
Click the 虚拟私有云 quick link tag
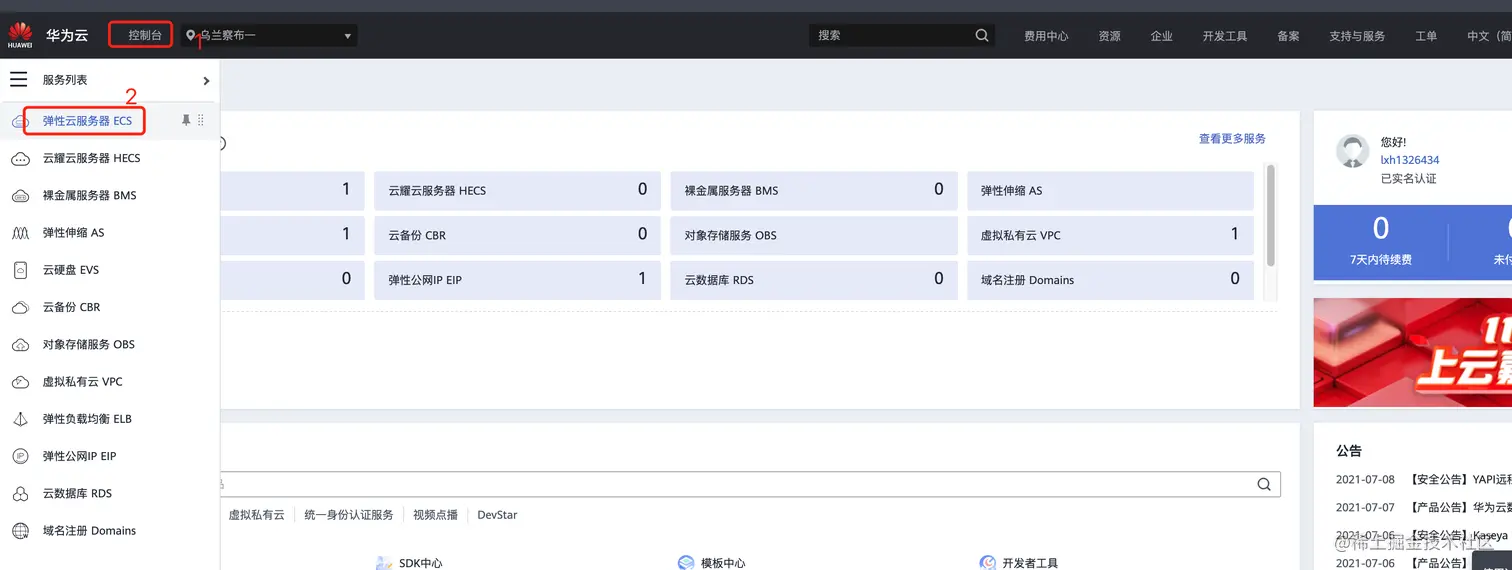257,515
